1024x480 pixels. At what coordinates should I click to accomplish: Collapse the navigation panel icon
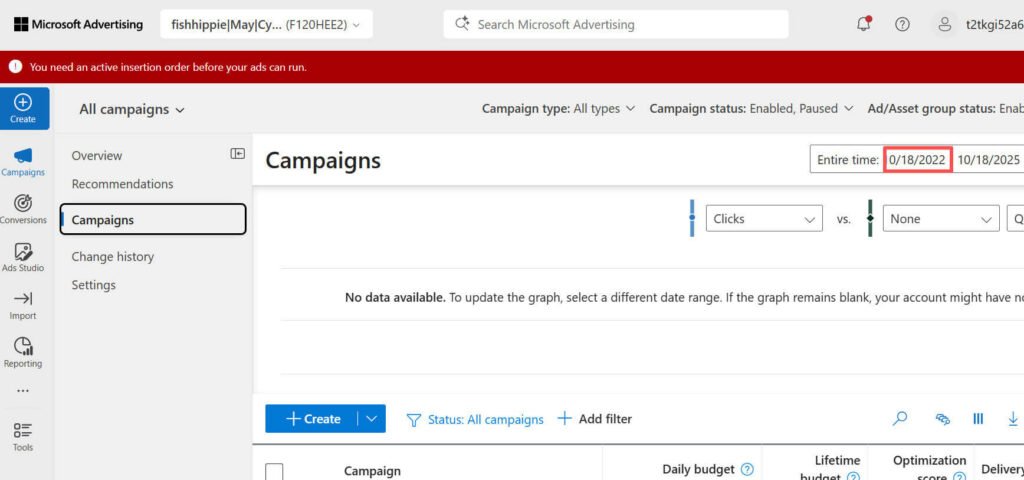(237, 153)
